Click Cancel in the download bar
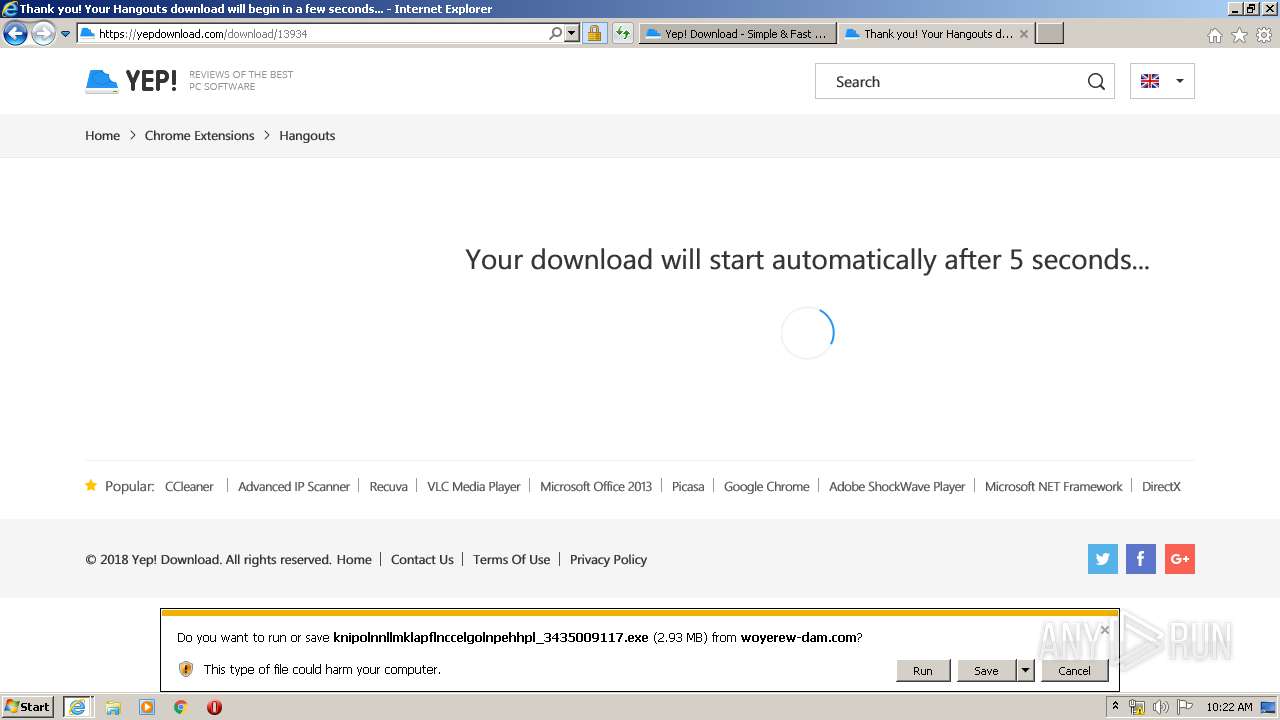This screenshot has width=1280, height=720. (x=1075, y=671)
